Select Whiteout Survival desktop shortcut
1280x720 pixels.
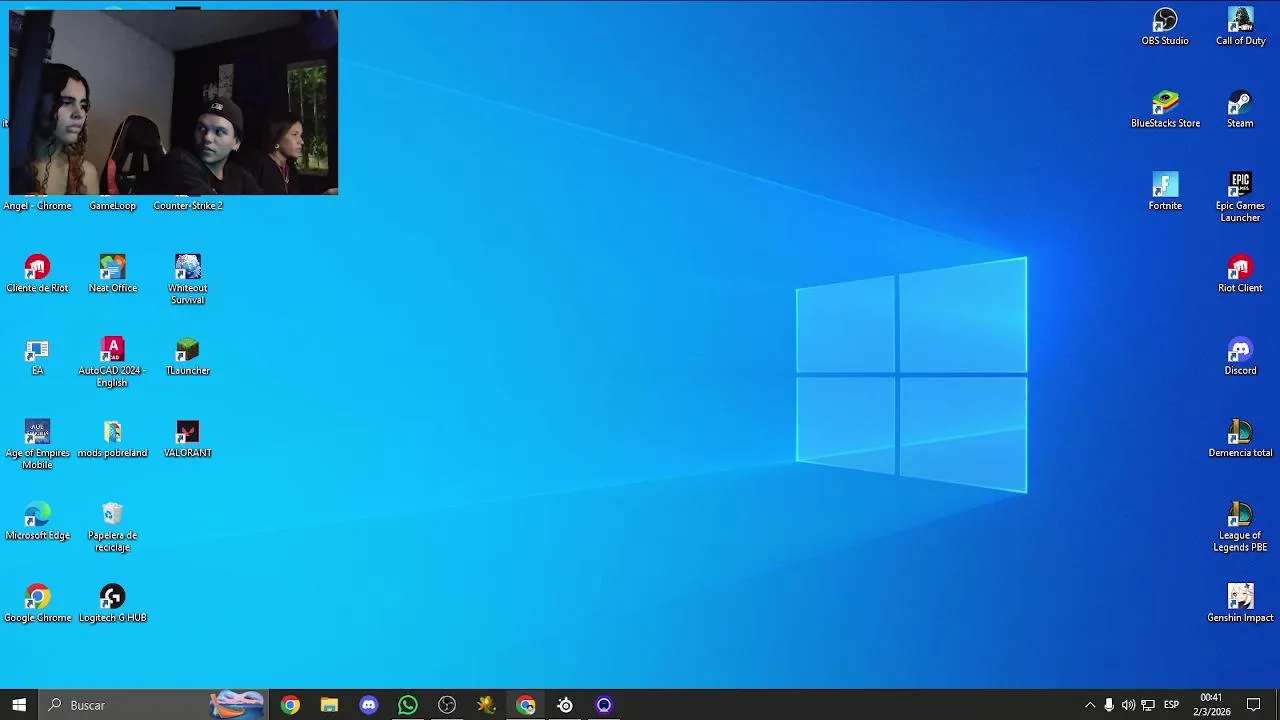point(187,280)
